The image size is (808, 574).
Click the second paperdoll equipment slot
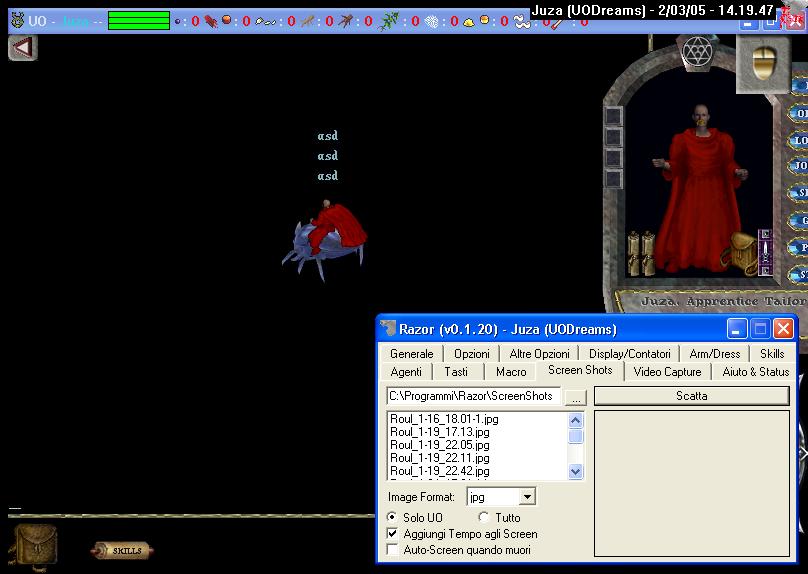coord(613,137)
